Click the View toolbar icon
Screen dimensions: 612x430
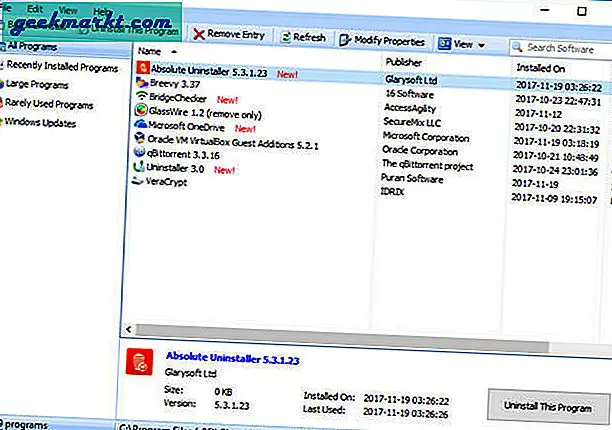(x=445, y=44)
